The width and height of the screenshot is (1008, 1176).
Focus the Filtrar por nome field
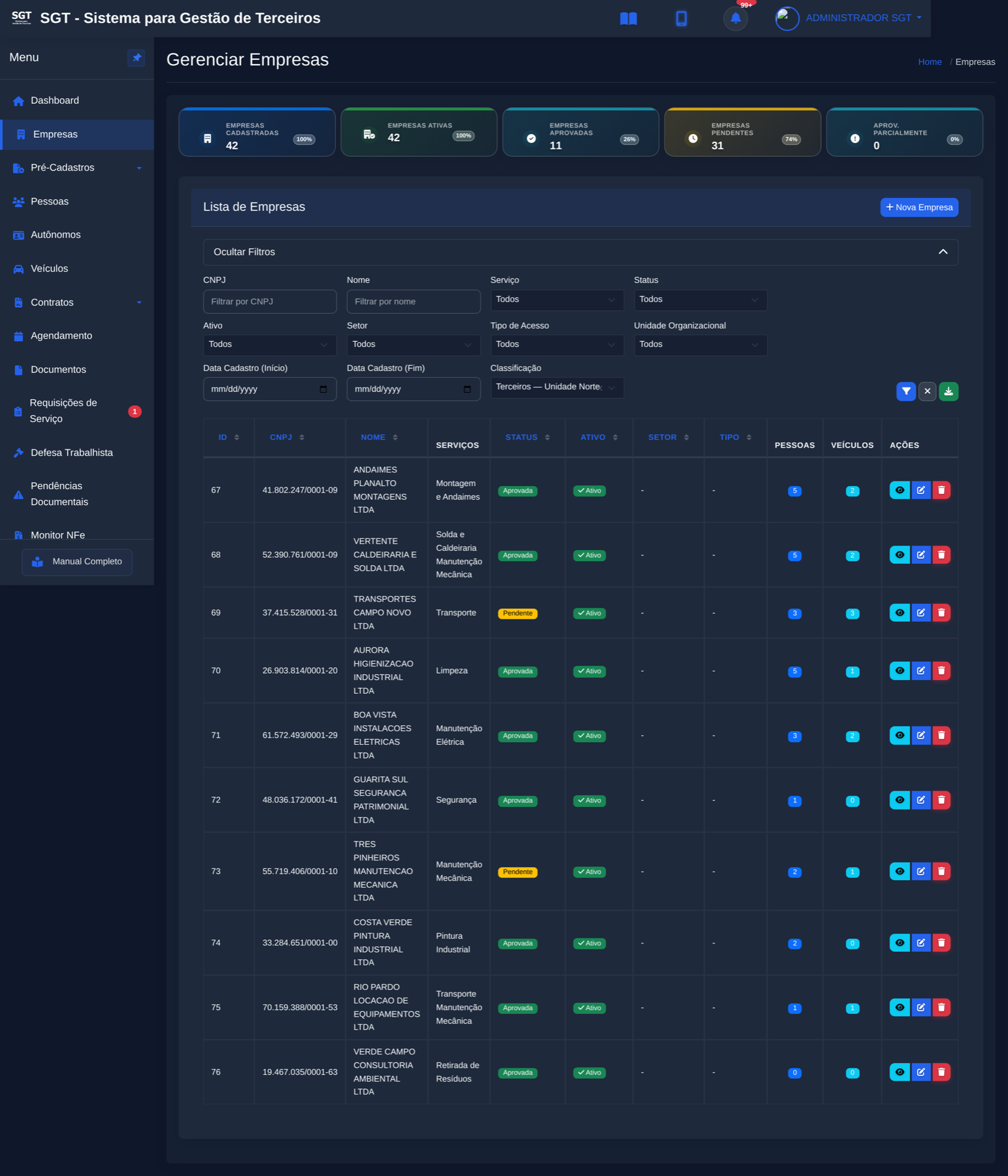click(414, 302)
